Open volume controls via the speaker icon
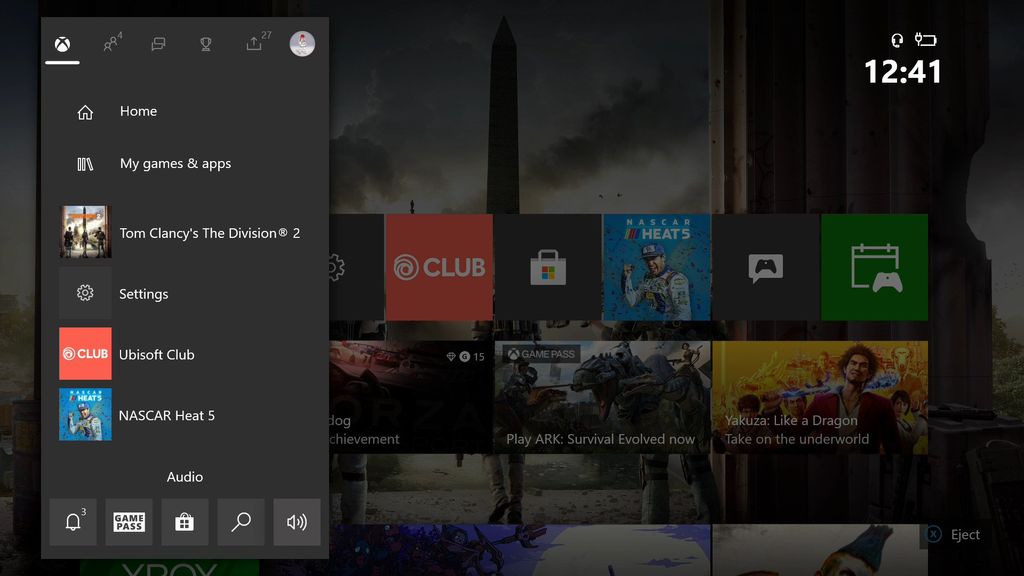The image size is (1024, 576). pos(296,521)
